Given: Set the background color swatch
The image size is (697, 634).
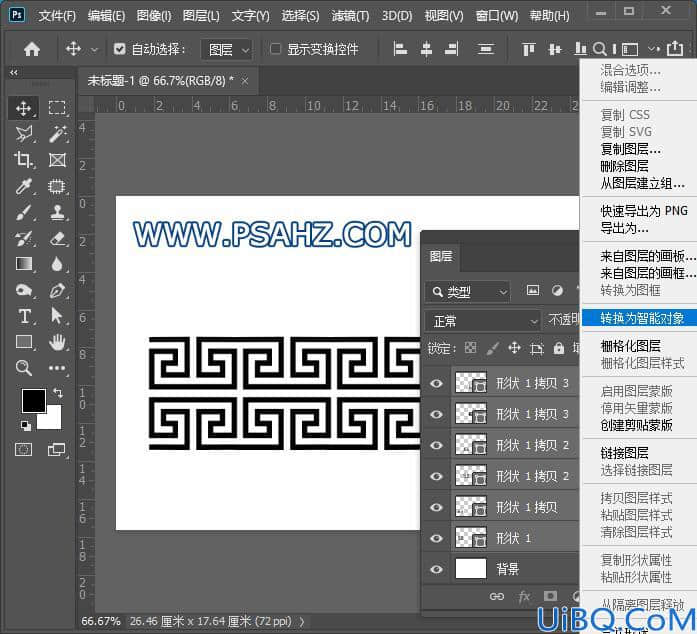Looking at the screenshot, I should point(52,420).
